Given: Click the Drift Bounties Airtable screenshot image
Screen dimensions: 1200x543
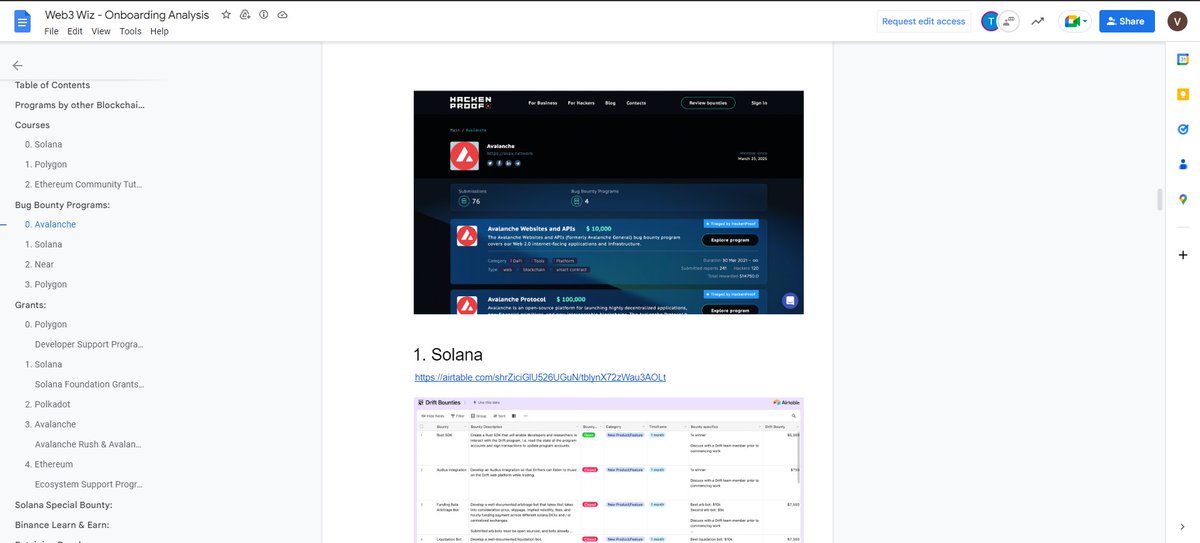Looking at the screenshot, I should 609,469.
